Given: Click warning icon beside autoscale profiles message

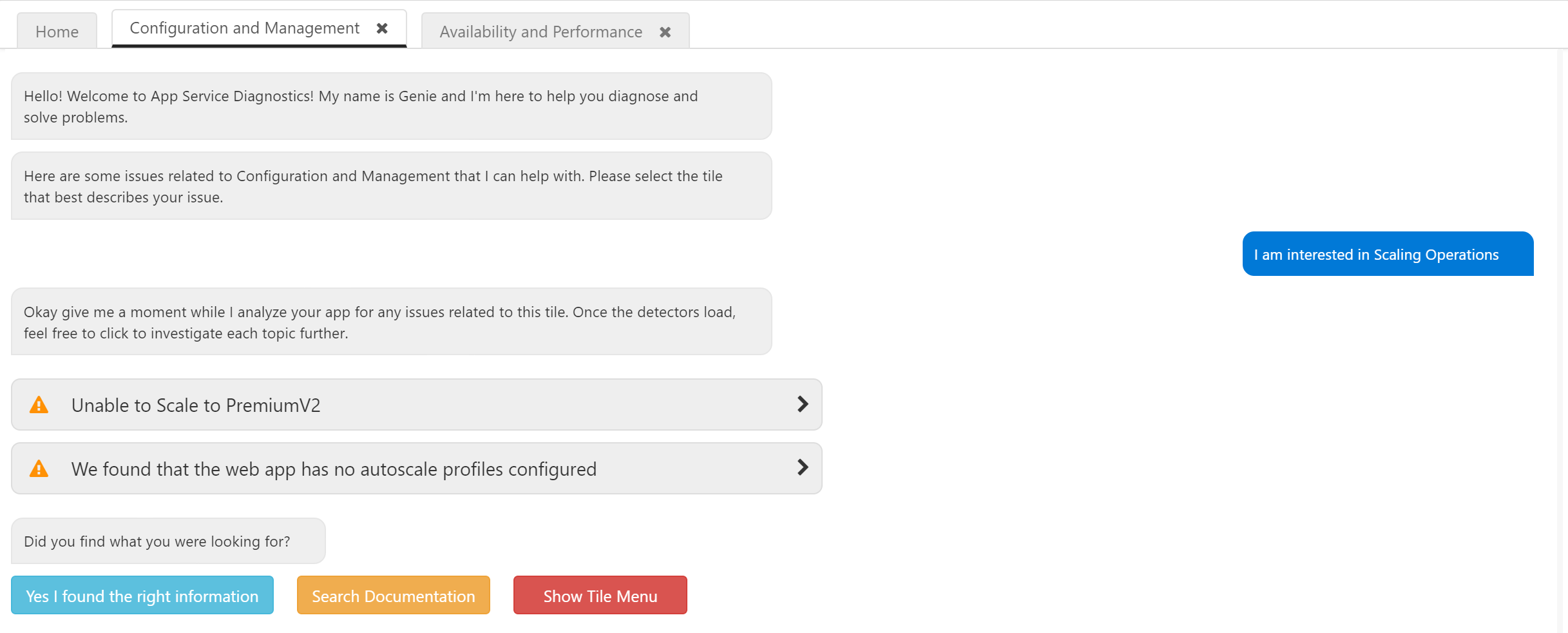Looking at the screenshot, I should coord(39,469).
